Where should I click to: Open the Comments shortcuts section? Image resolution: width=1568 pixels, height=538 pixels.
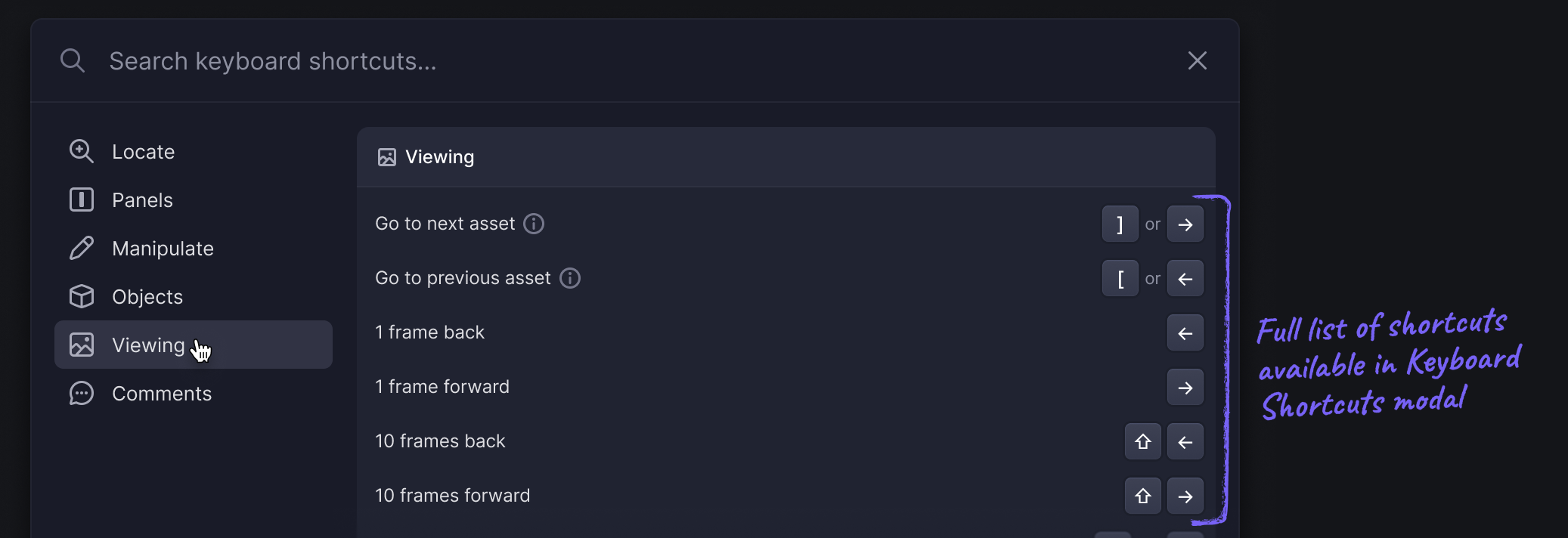(162, 393)
